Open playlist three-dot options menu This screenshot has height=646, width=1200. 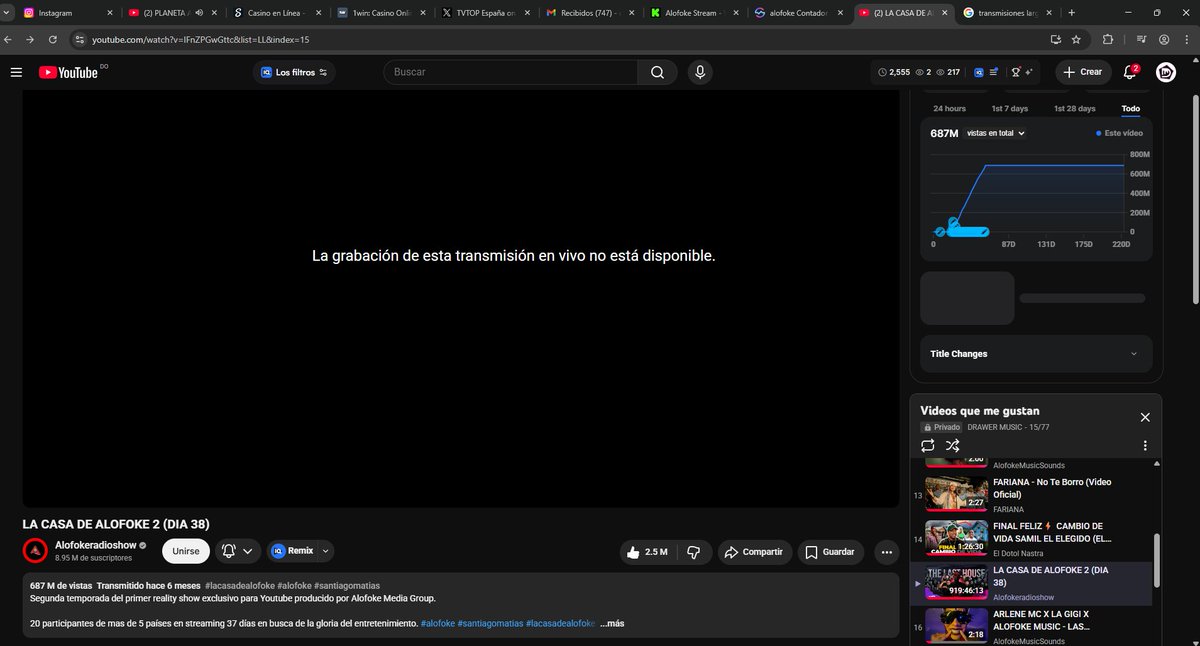point(1145,445)
